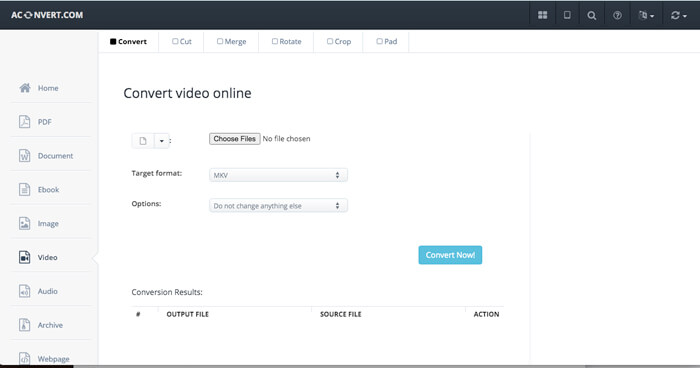This screenshot has width=700, height=368.
Task: Go to the Home page link
Action: pyautogui.click(x=48, y=88)
